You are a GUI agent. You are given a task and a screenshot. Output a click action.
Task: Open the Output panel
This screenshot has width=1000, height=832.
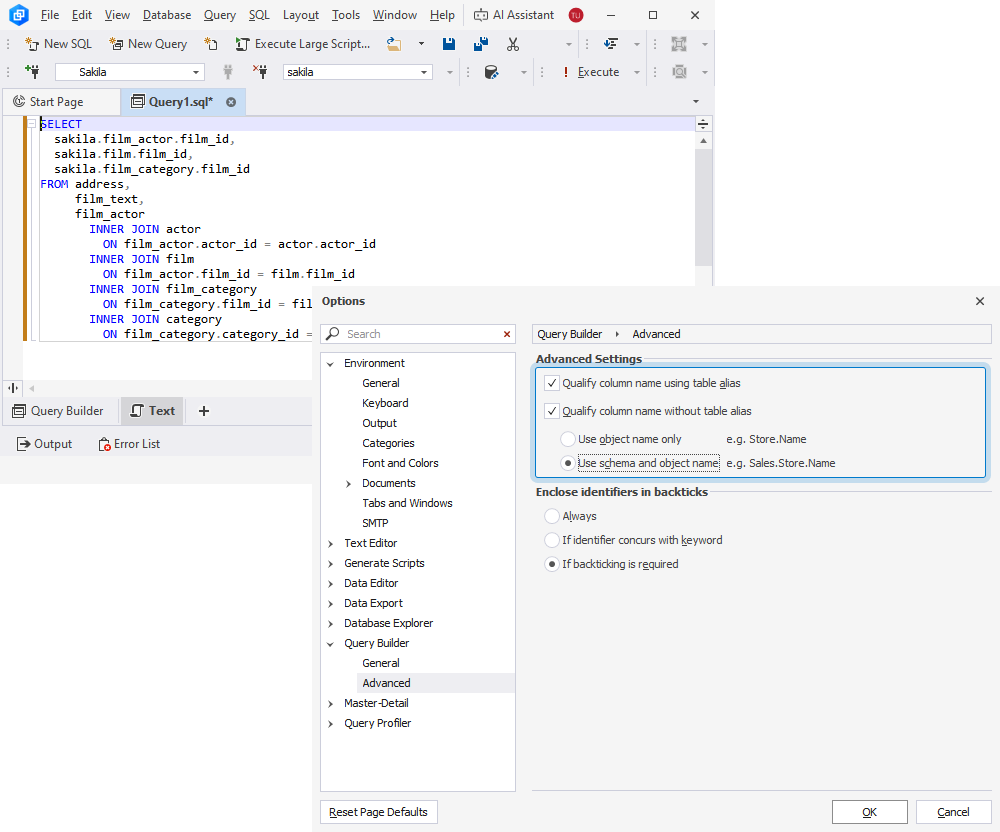click(43, 443)
